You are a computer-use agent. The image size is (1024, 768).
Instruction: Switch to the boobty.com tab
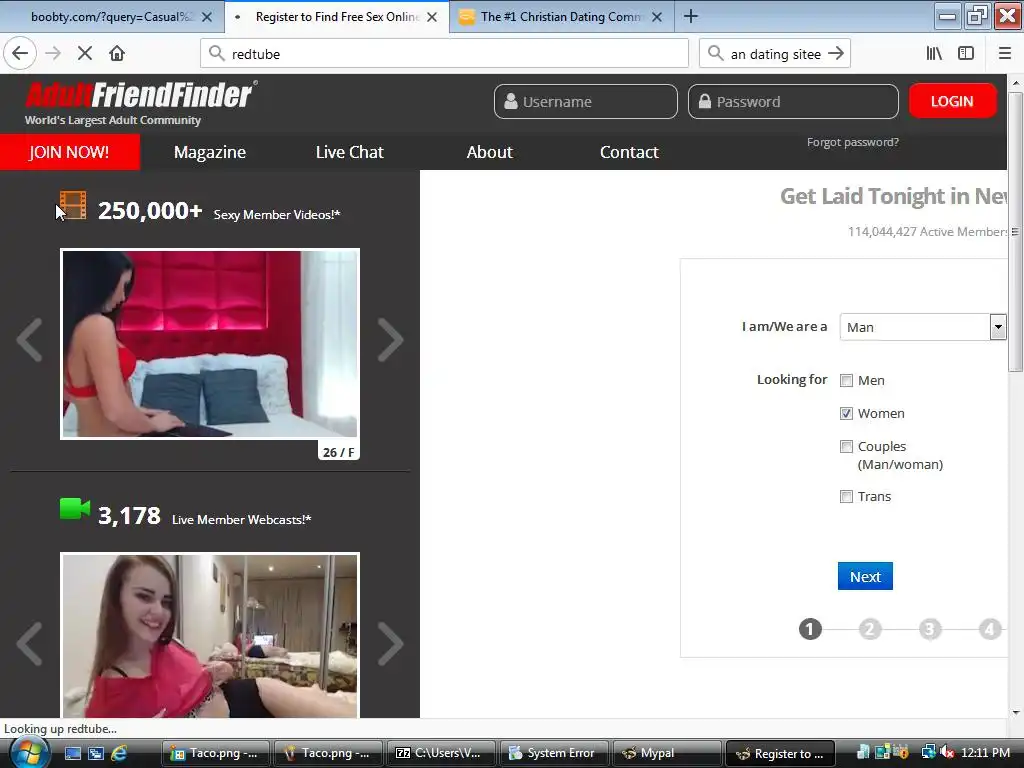(x=112, y=17)
